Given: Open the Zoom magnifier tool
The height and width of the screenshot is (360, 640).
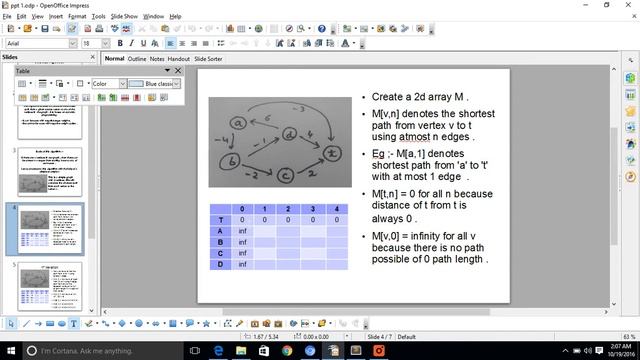Looking at the screenshot, I should [x=301, y=29].
